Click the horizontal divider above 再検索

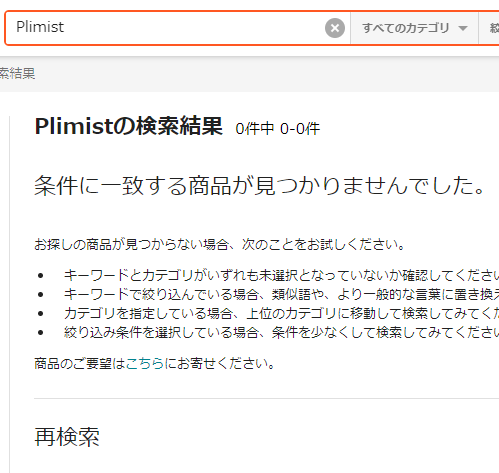(266, 398)
